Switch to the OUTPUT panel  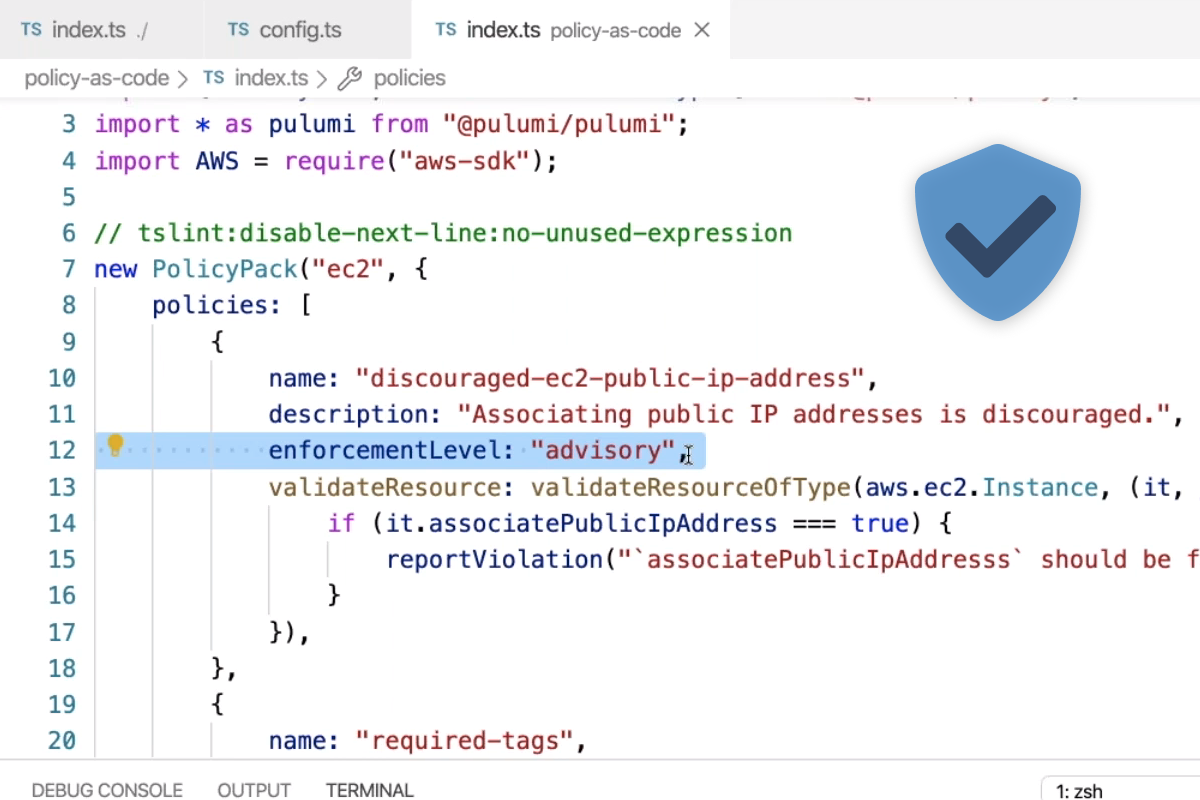(253, 790)
